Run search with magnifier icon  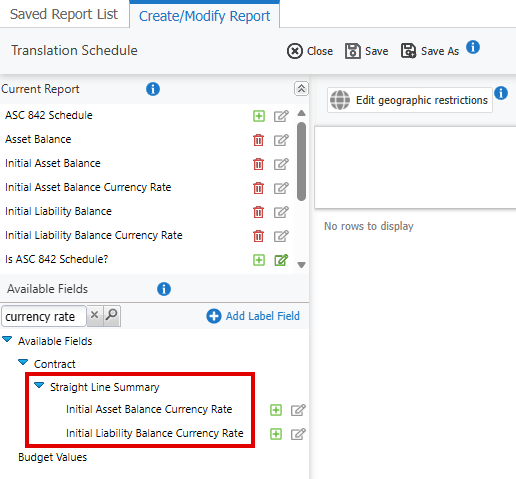(x=112, y=315)
